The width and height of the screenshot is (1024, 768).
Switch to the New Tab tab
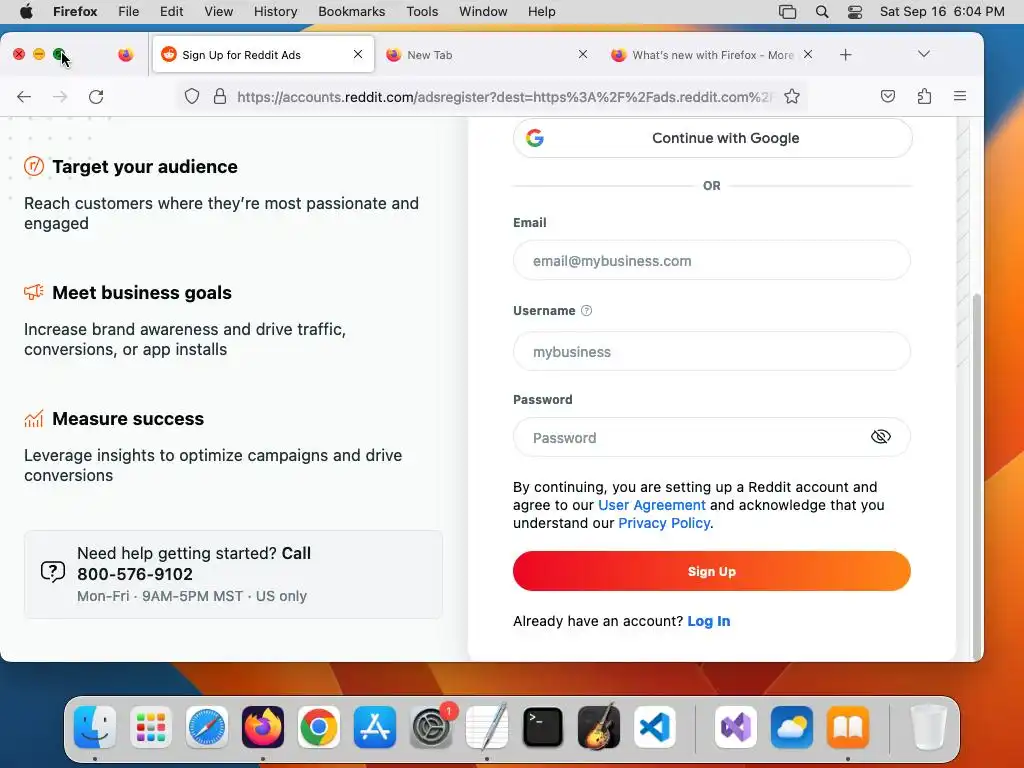click(x=487, y=55)
